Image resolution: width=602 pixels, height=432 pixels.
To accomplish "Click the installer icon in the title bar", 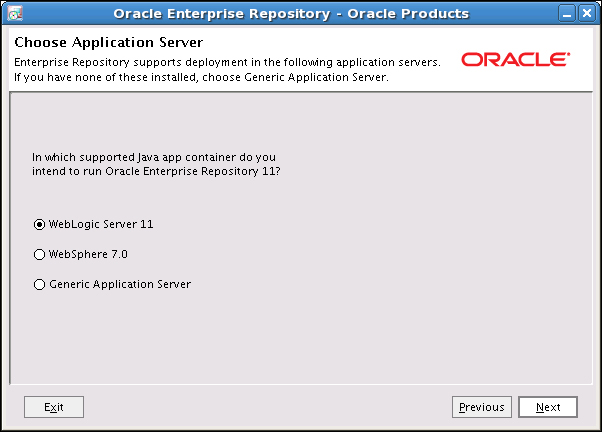I will point(15,13).
